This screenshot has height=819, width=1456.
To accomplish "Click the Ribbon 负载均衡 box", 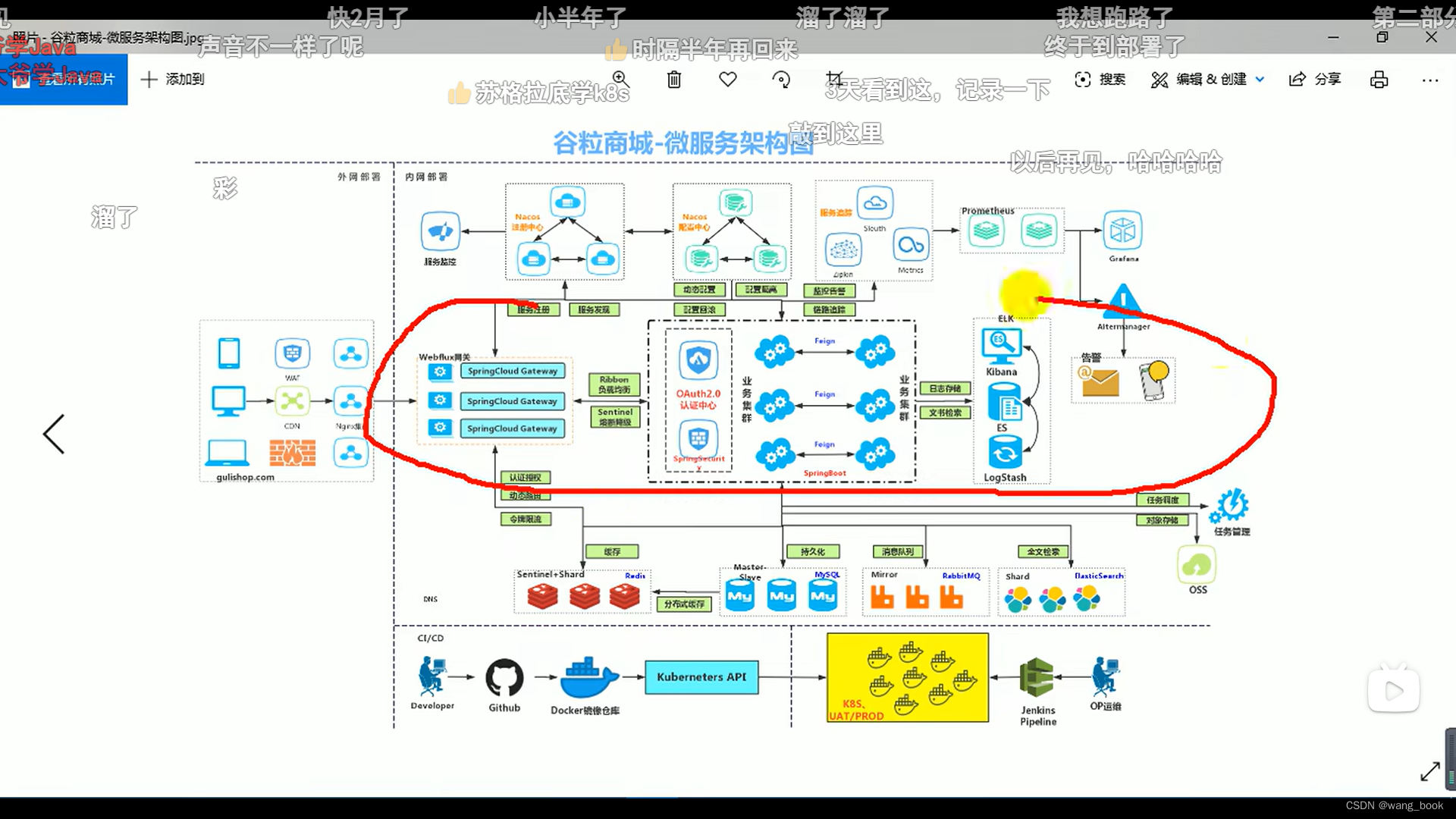I will 614,384.
